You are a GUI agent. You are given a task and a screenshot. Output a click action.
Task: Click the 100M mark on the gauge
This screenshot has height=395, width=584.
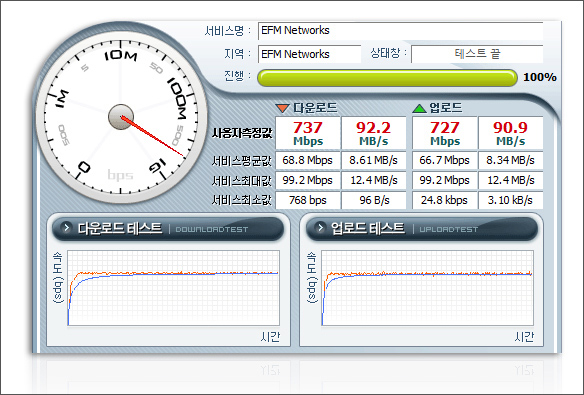coord(177,98)
